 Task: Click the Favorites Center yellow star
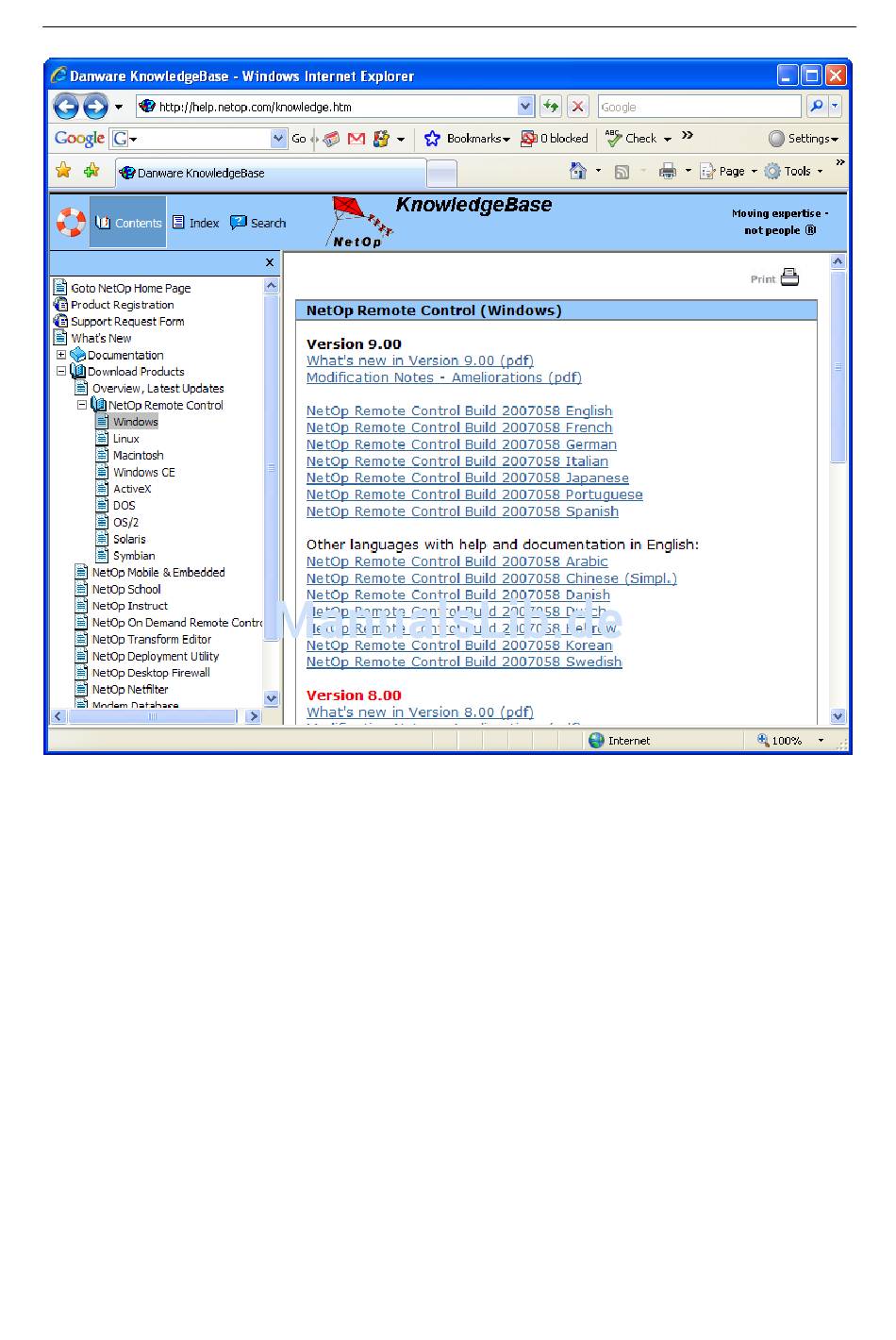coord(63,170)
